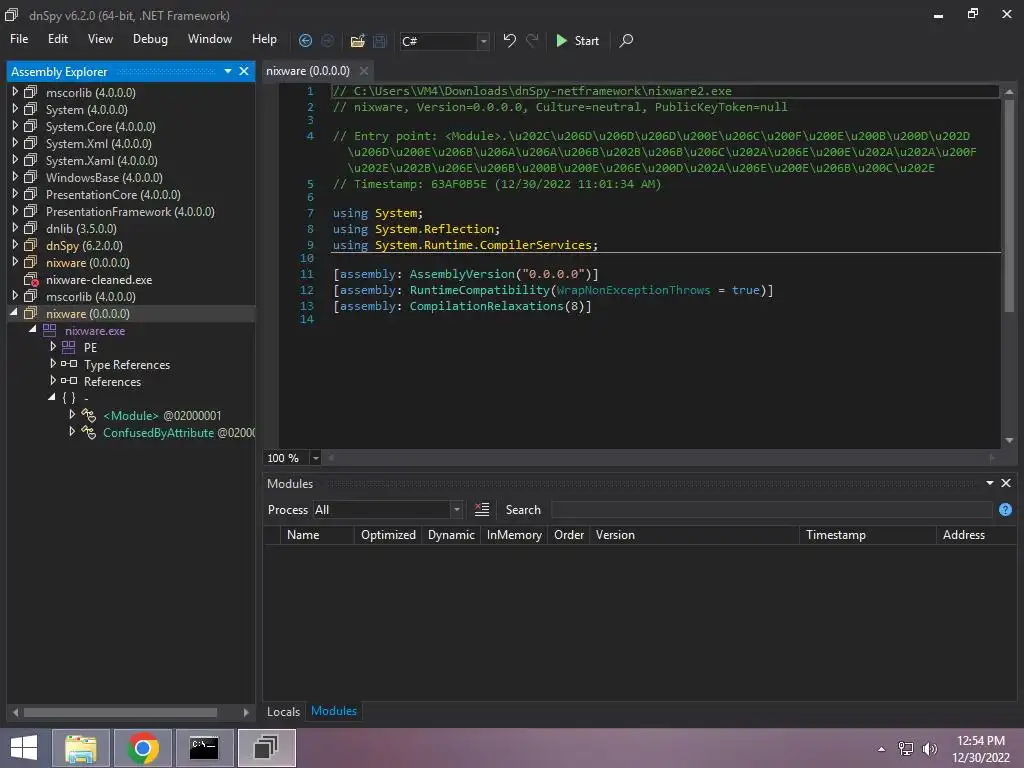Open the Edit menu

point(57,39)
